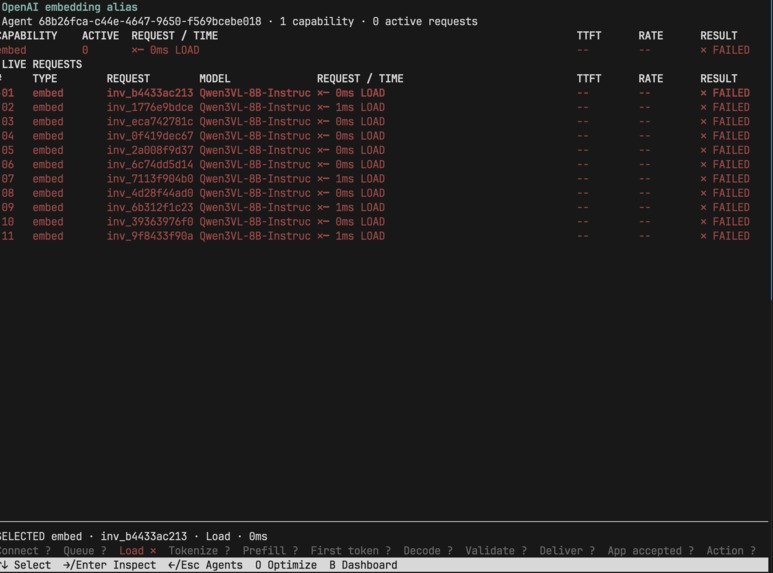Click the Prefill stage in pipeline bar

click(x=270, y=550)
